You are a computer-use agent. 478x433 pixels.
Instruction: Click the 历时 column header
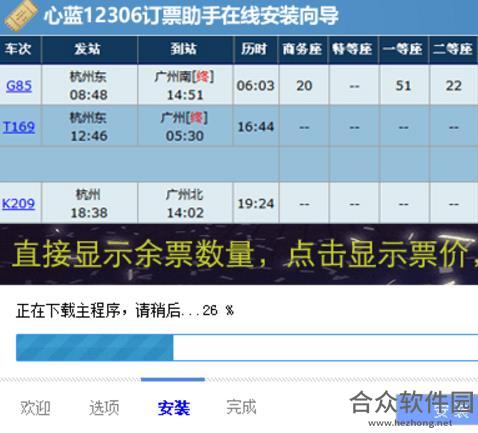pos(255,49)
